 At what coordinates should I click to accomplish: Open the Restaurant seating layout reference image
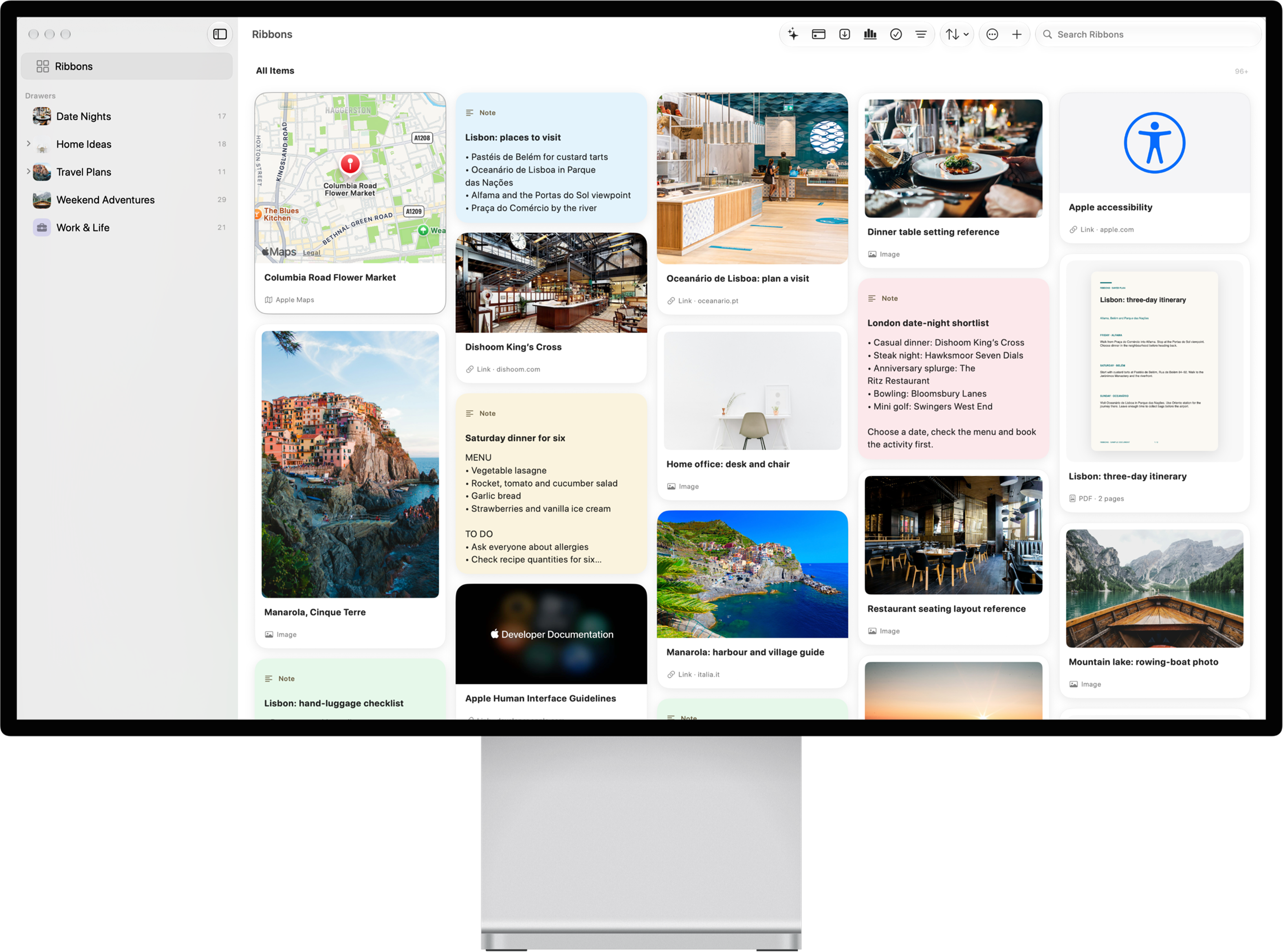point(953,535)
